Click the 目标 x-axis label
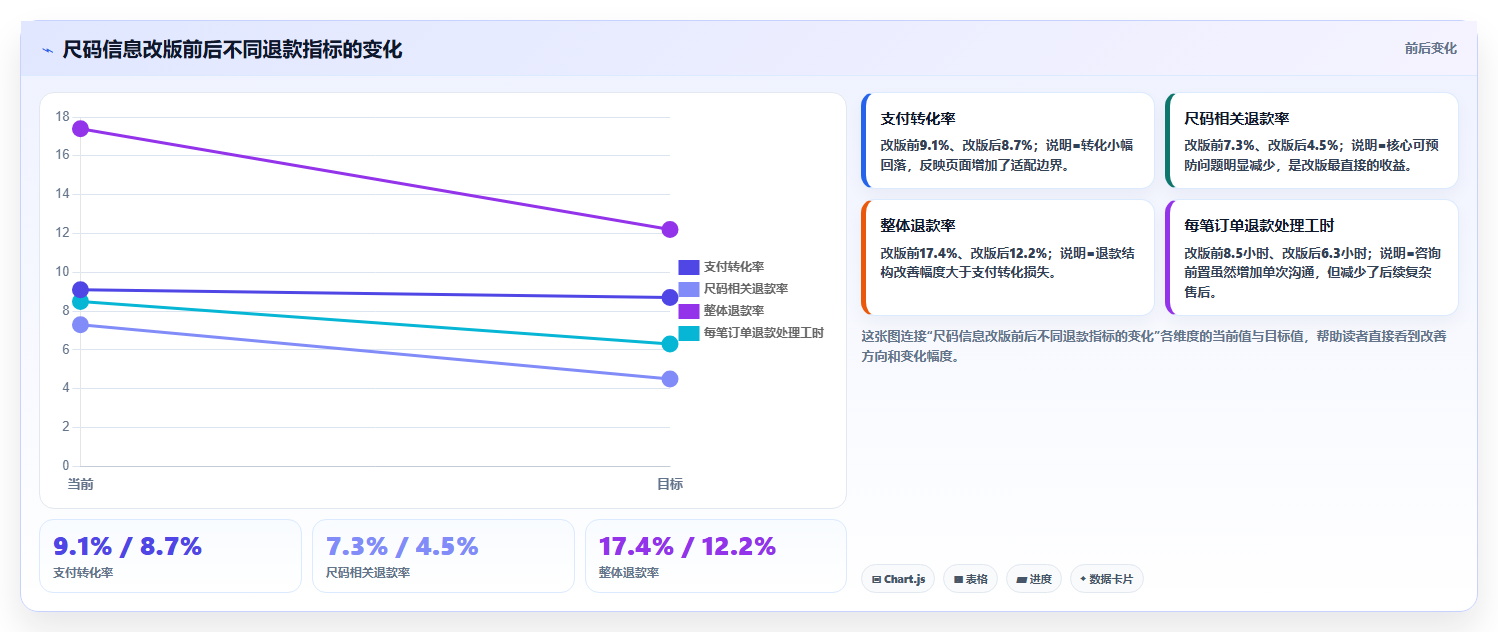Image resolution: width=1498 pixels, height=632 pixels. coord(670,484)
